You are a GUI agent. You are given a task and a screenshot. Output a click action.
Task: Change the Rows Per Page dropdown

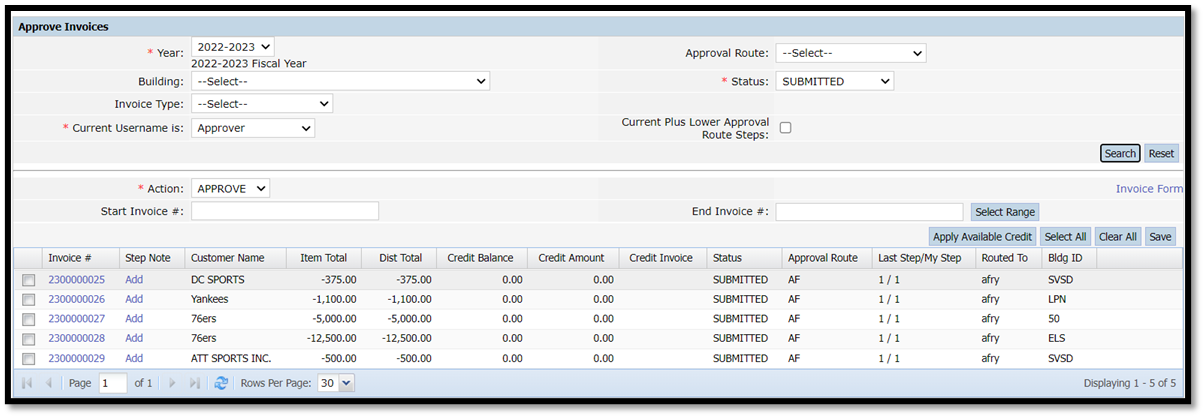(x=335, y=383)
